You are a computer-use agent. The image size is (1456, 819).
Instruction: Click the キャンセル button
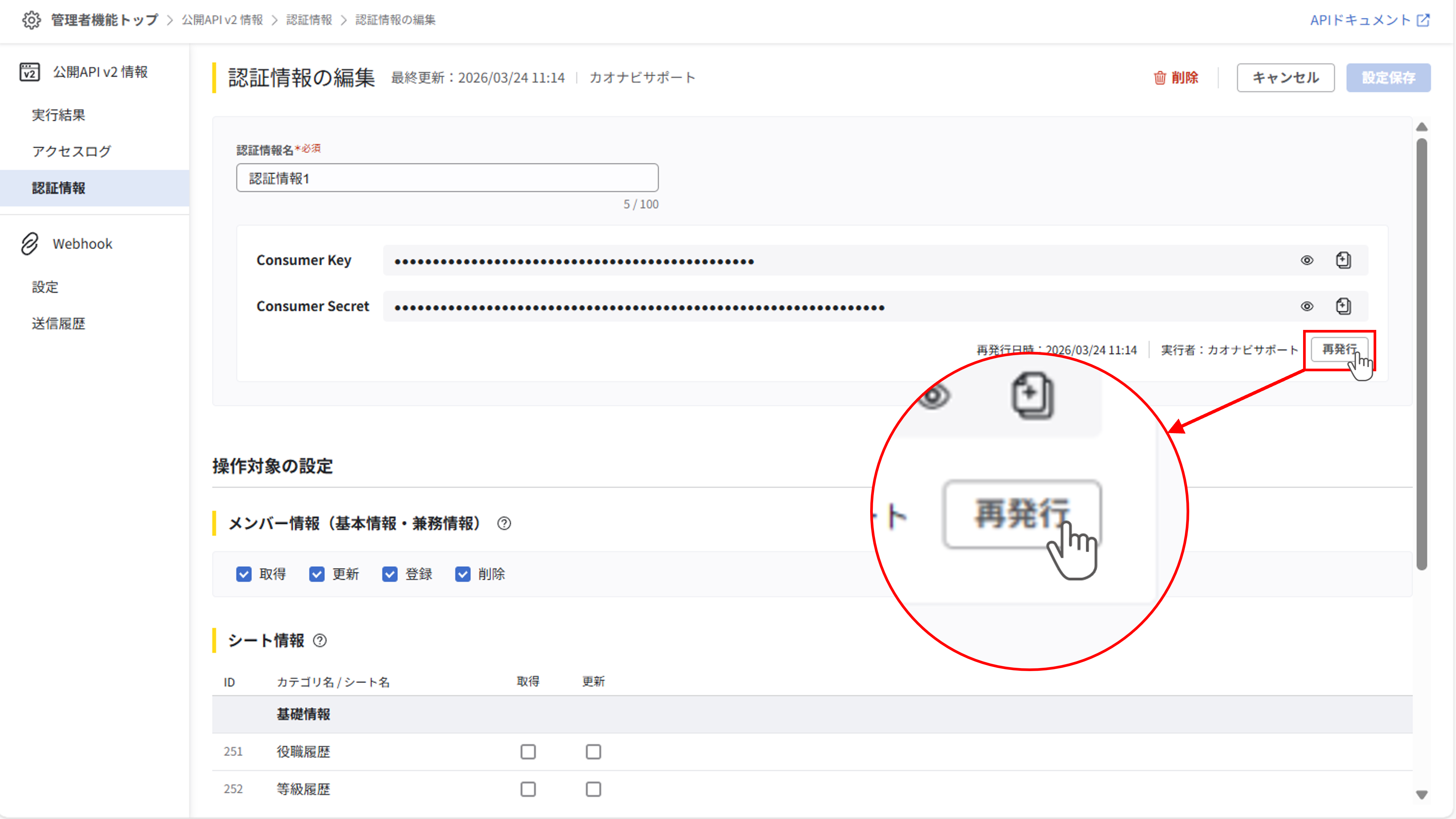click(1285, 77)
